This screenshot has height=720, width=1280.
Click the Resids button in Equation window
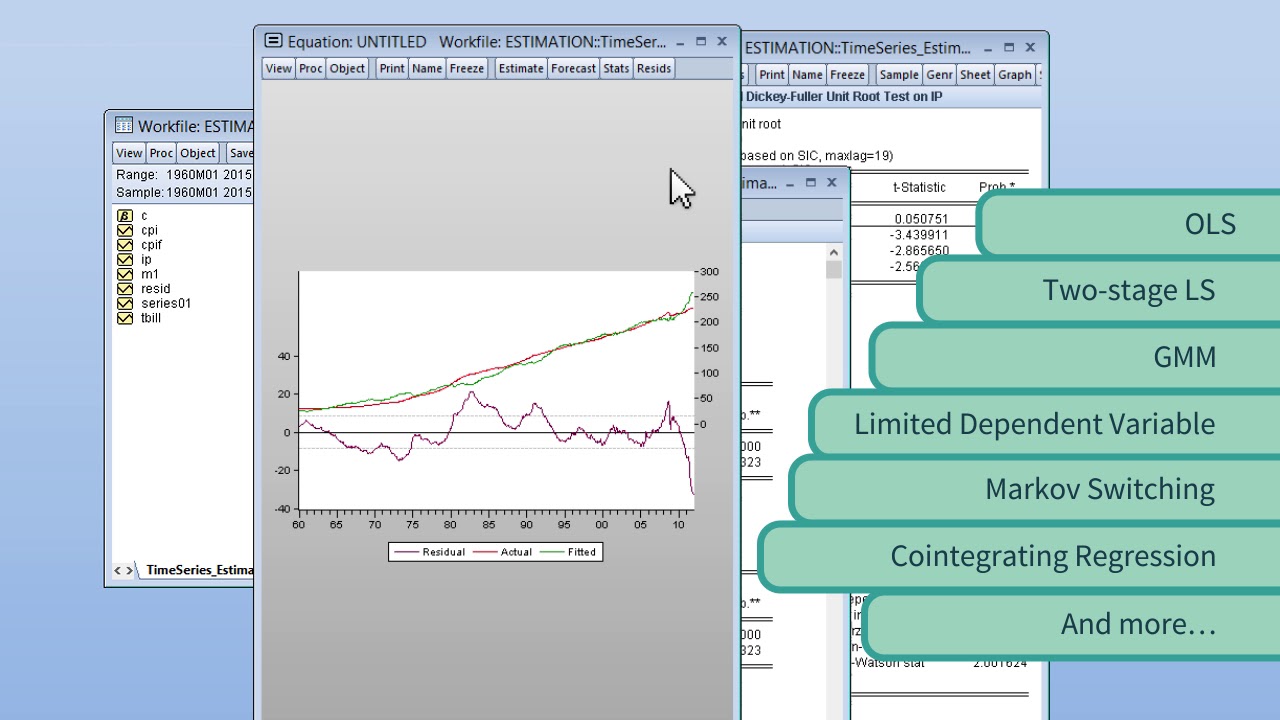point(654,68)
